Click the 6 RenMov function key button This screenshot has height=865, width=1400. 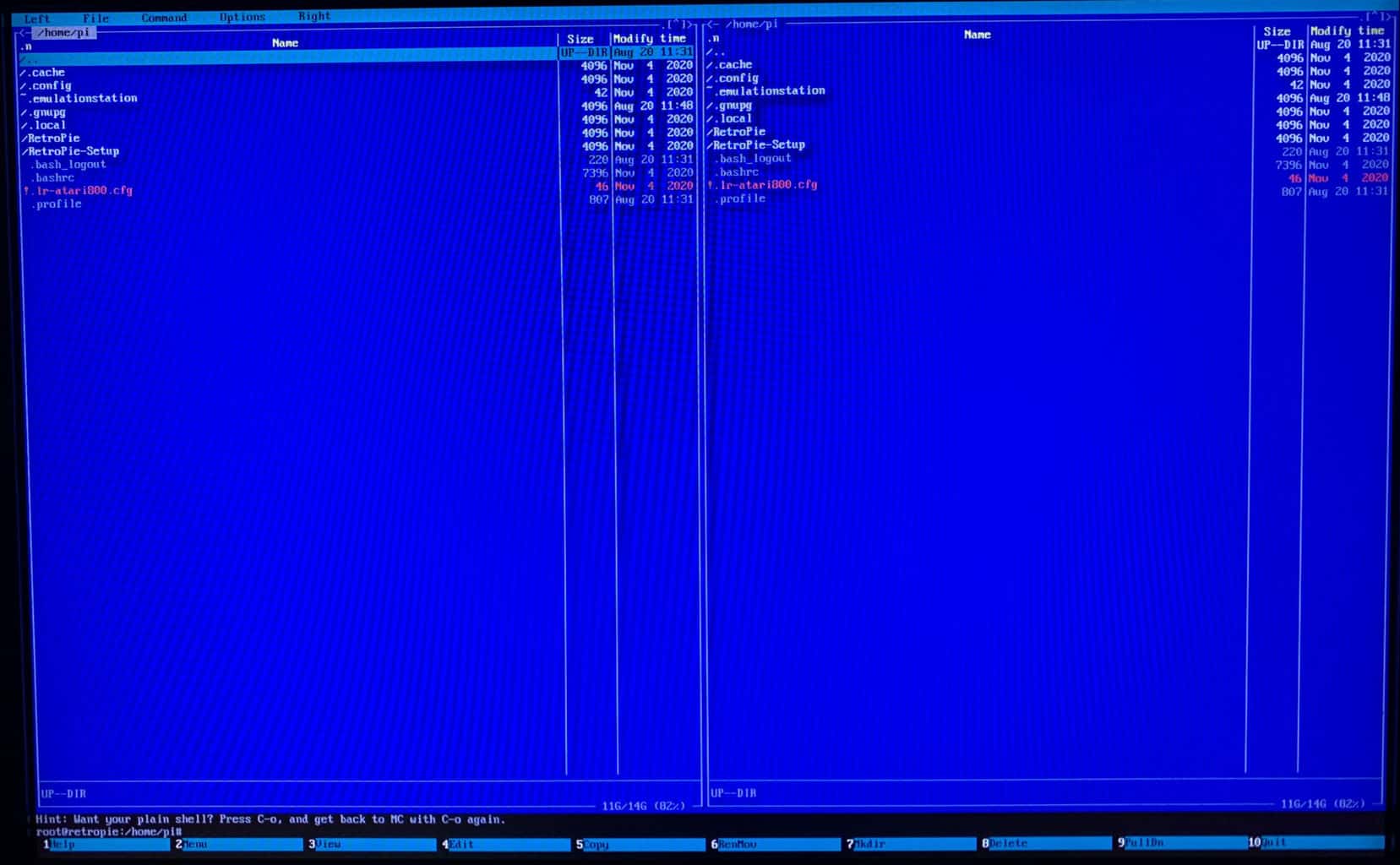tap(776, 844)
